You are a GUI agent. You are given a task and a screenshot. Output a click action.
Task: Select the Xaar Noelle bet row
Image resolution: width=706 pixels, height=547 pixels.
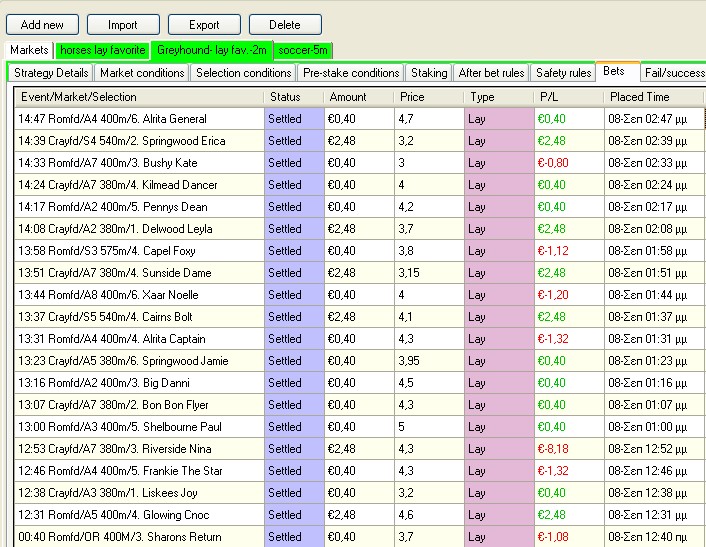[x=359, y=295]
